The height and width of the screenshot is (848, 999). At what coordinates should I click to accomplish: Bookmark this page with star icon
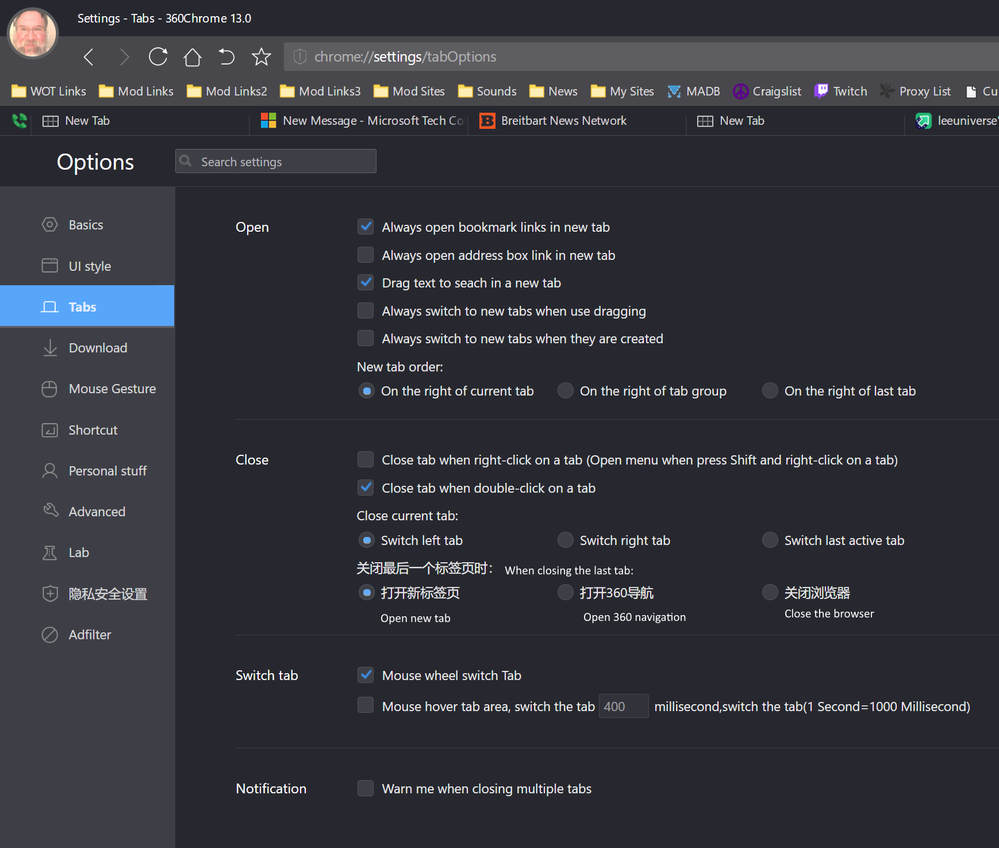[x=261, y=57]
